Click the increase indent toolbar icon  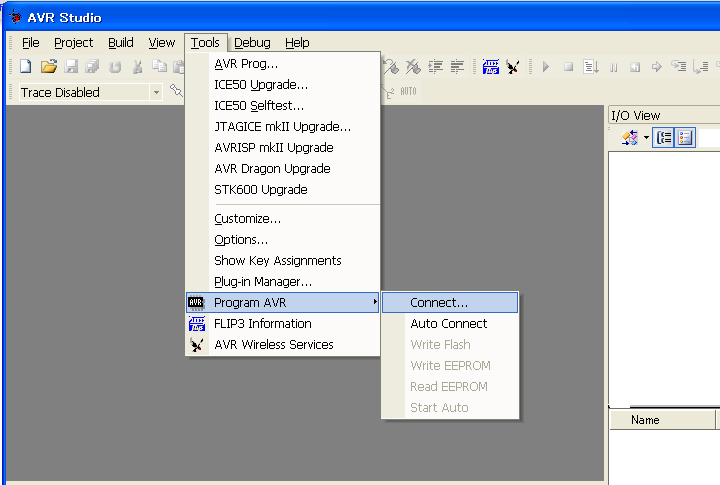[x=435, y=67]
